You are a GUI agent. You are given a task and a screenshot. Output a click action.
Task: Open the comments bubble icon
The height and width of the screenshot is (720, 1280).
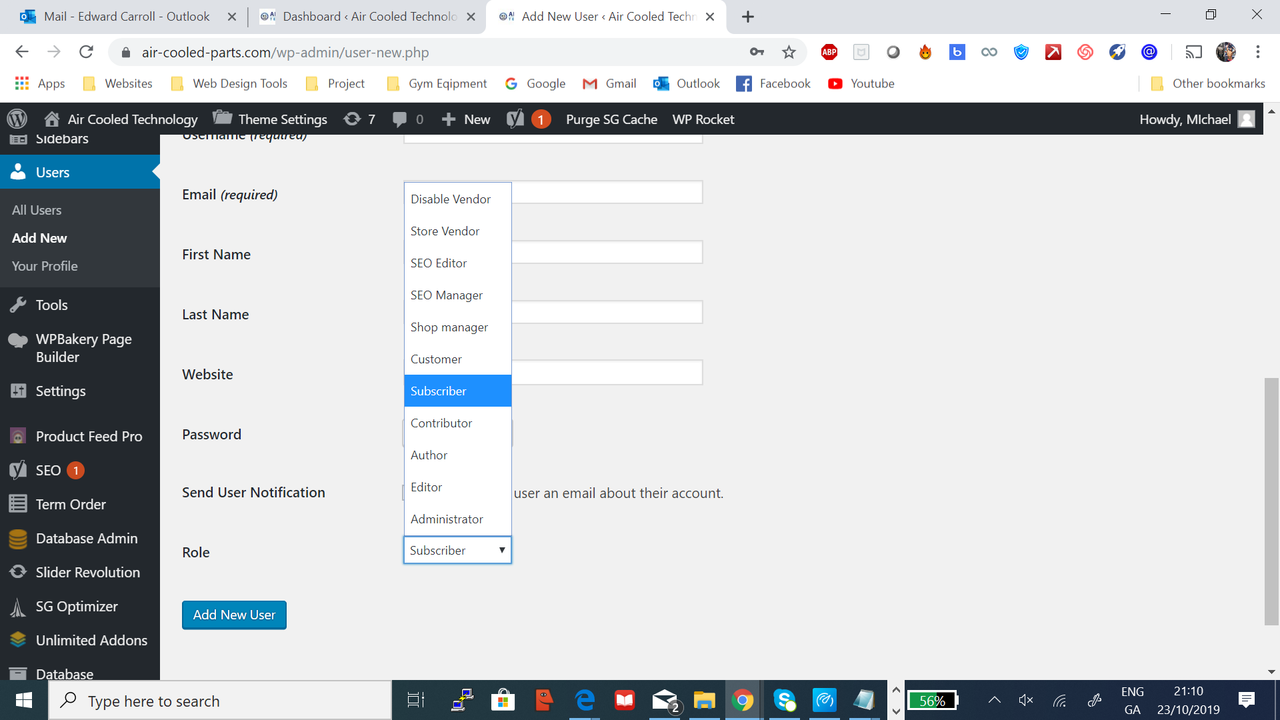click(400, 119)
